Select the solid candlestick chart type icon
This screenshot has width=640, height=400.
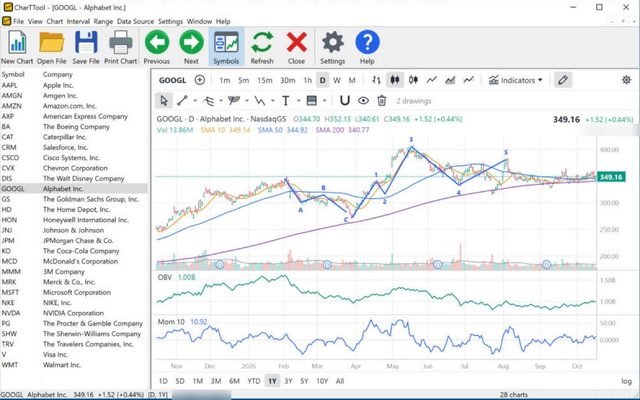coord(395,80)
